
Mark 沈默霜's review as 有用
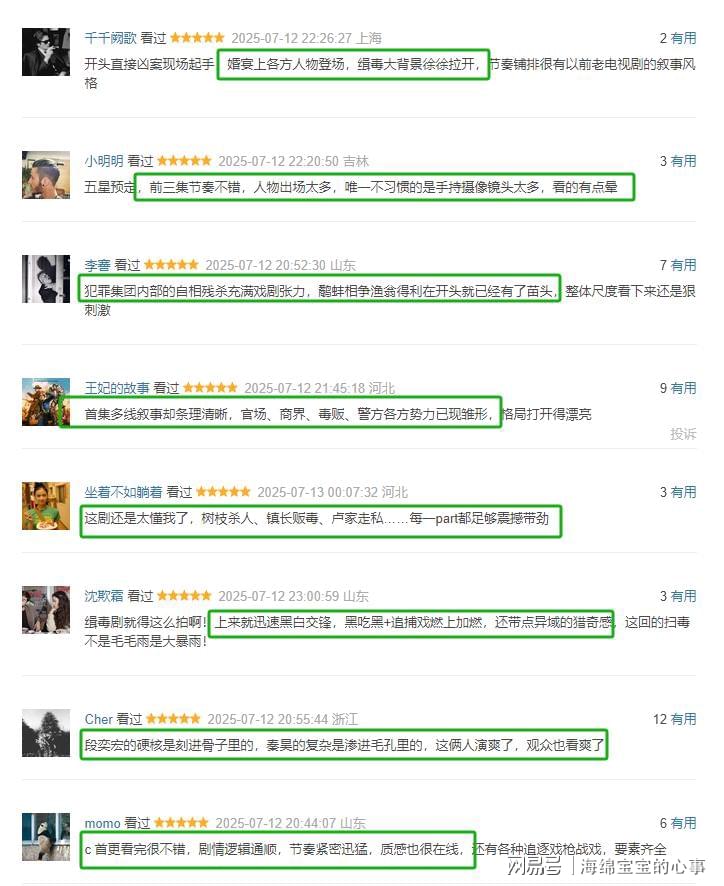[683, 596]
